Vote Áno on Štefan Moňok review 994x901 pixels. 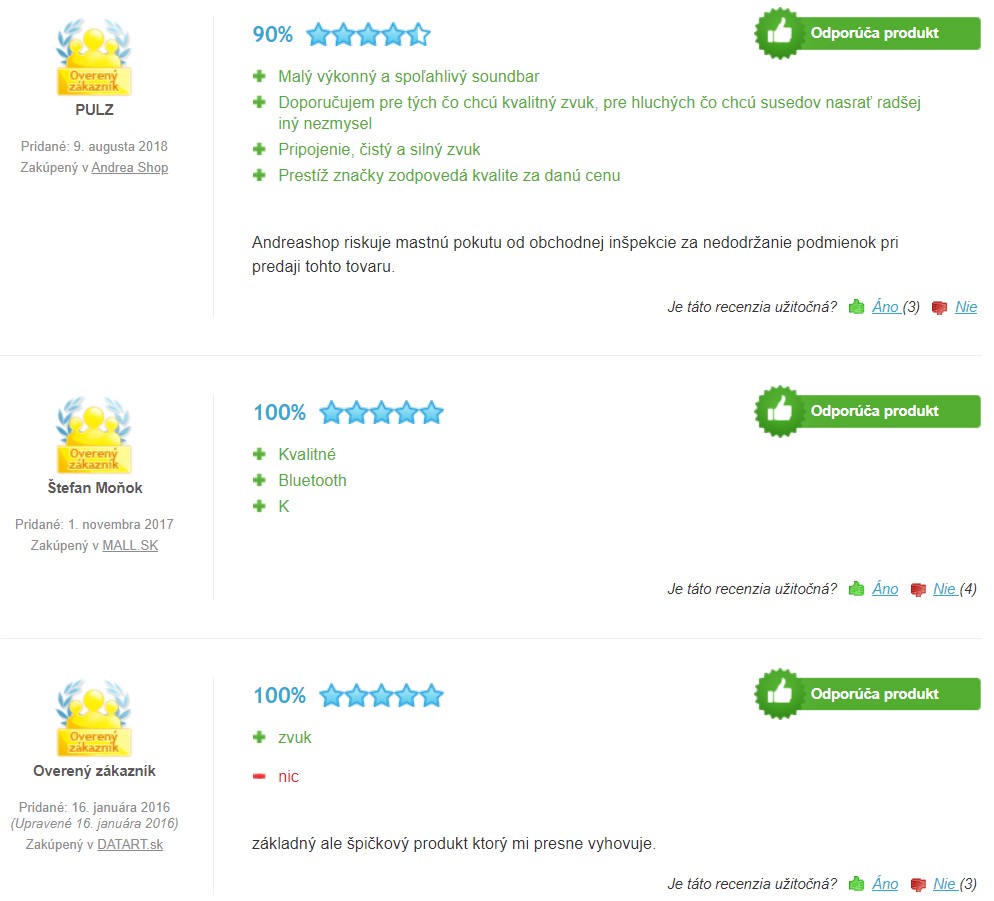[885, 589]
